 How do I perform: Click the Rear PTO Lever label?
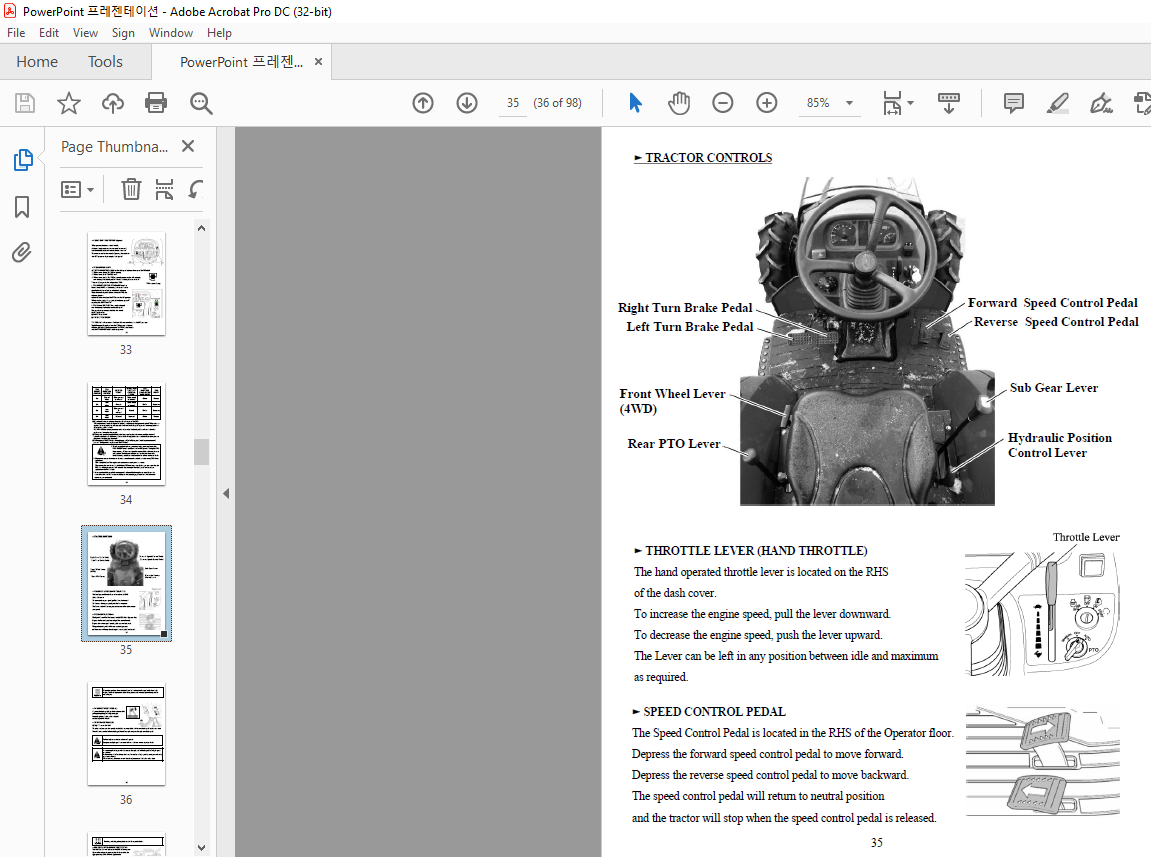(674, 444)
